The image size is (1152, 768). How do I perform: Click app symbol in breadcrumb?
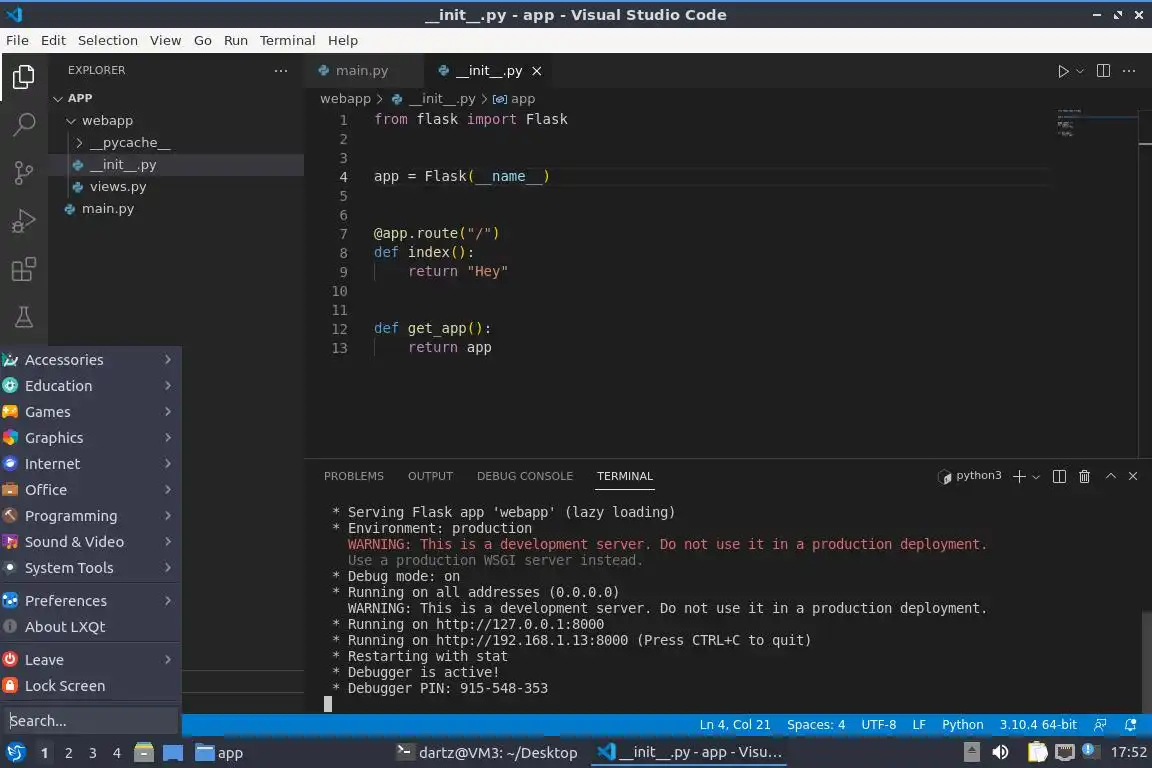coord(514,98)
